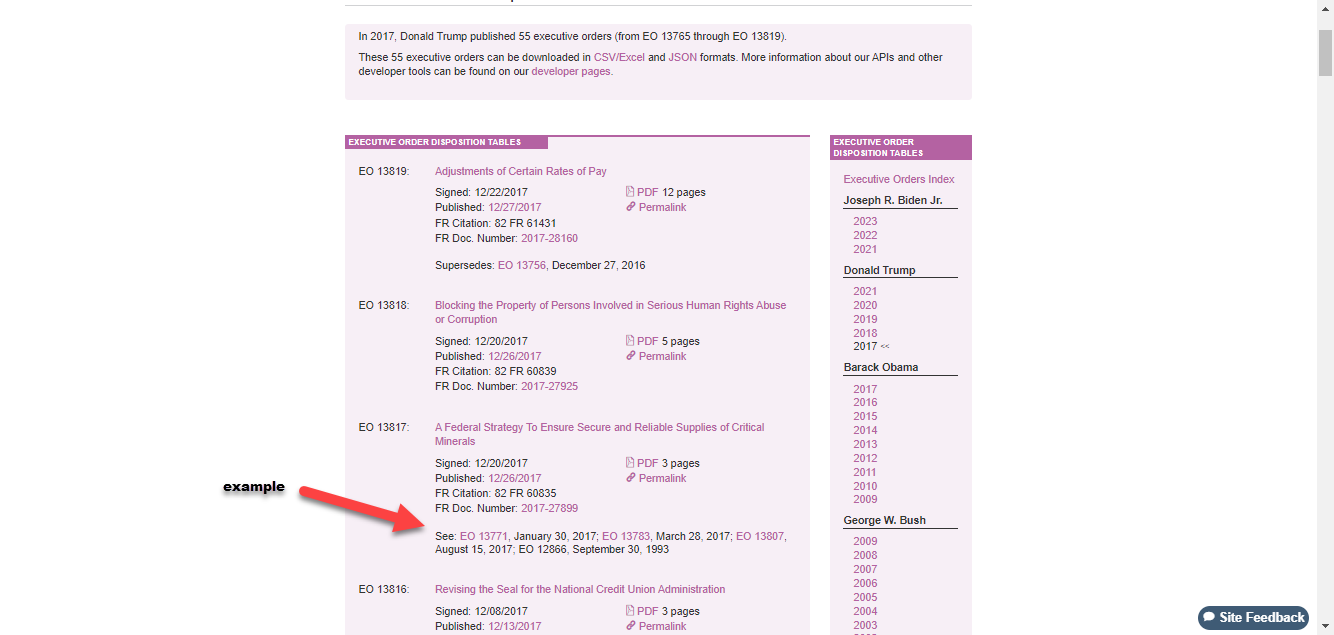
Task: Open FR Doc. Number 2017-28160
Action: click(x=549, y=238)
